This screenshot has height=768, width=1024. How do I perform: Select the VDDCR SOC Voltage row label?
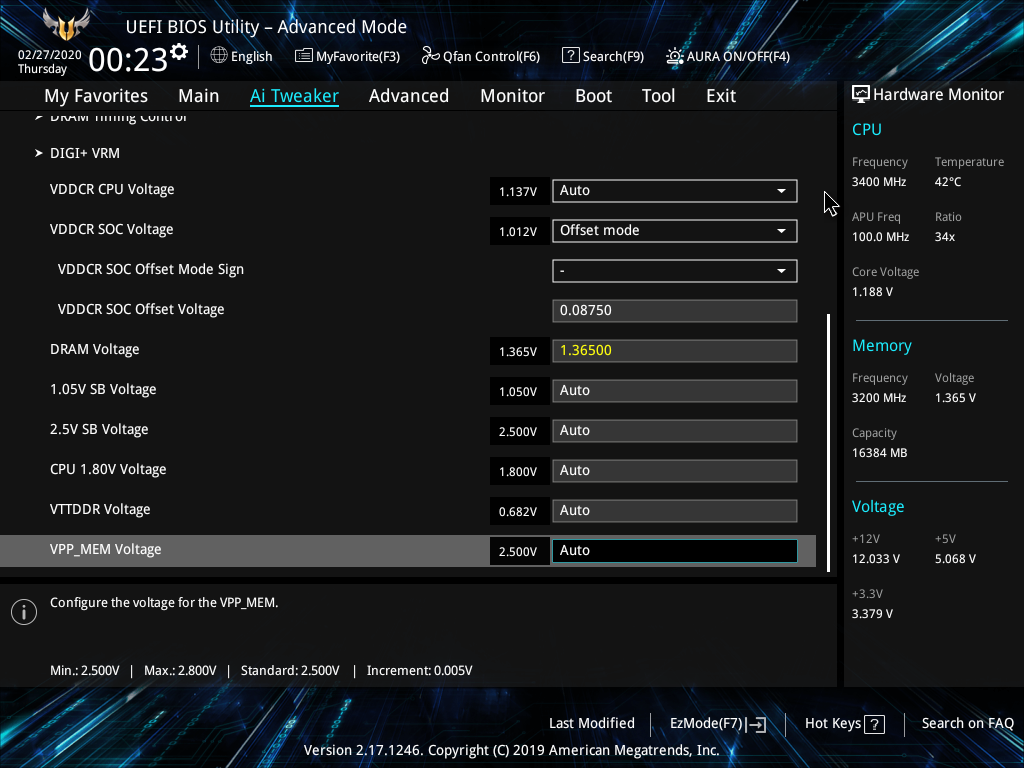coord(111,230)
